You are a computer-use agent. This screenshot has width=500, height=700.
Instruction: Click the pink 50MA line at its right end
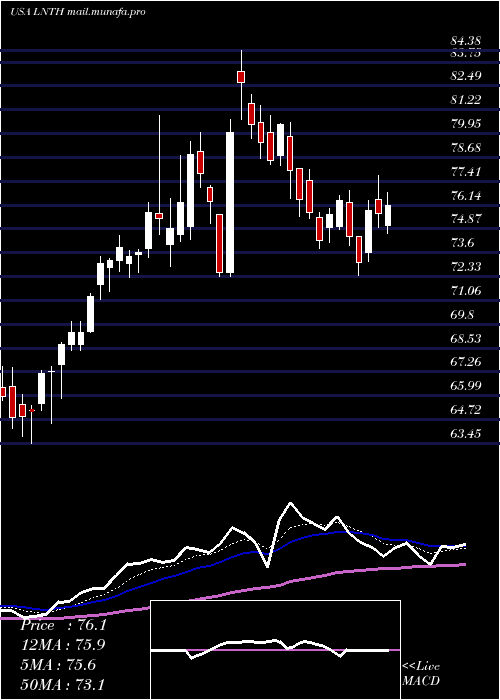[x=464, y=564]
